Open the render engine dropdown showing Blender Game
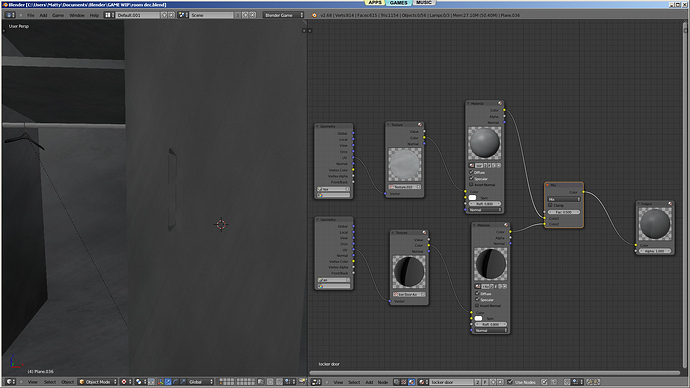 283,15
